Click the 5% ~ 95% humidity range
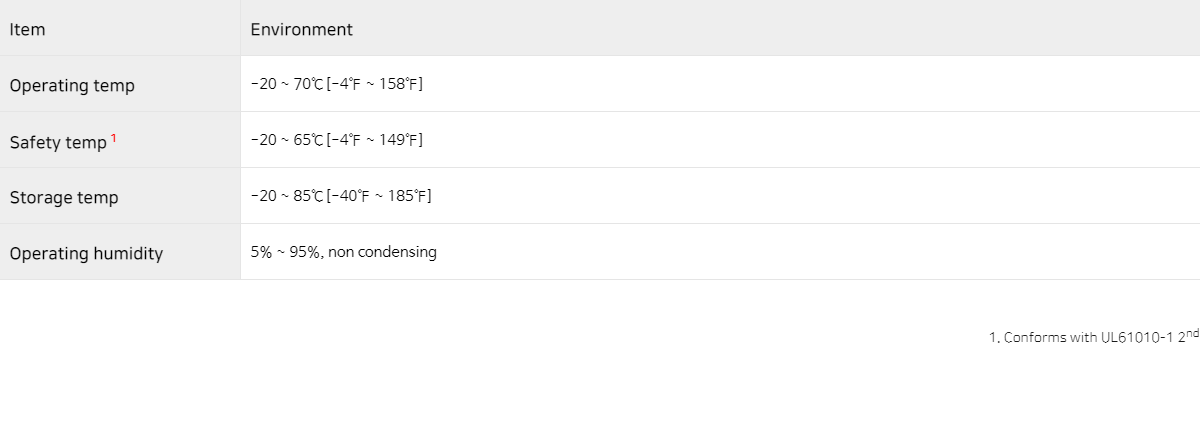Screen dimensions: 1200x422 (x=285, y=252)
